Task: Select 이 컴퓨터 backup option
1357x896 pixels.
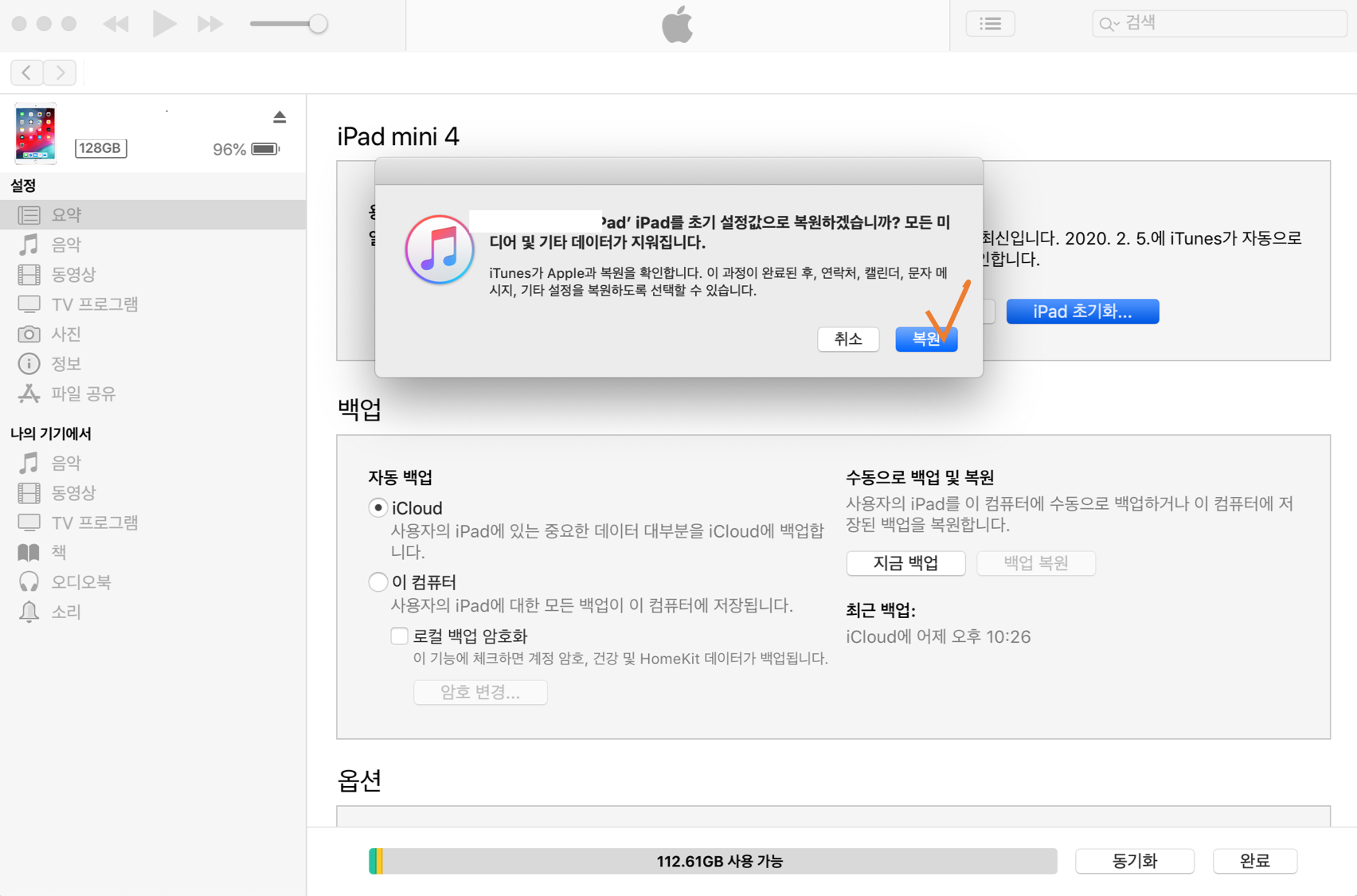Action: [378, 582]
